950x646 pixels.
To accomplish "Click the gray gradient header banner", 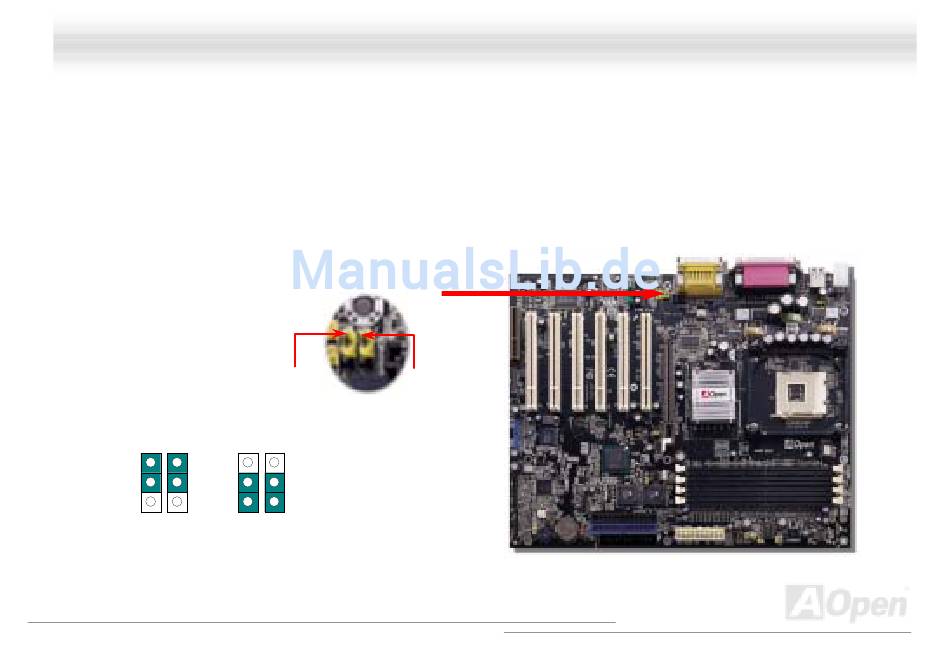I will 485,41.
